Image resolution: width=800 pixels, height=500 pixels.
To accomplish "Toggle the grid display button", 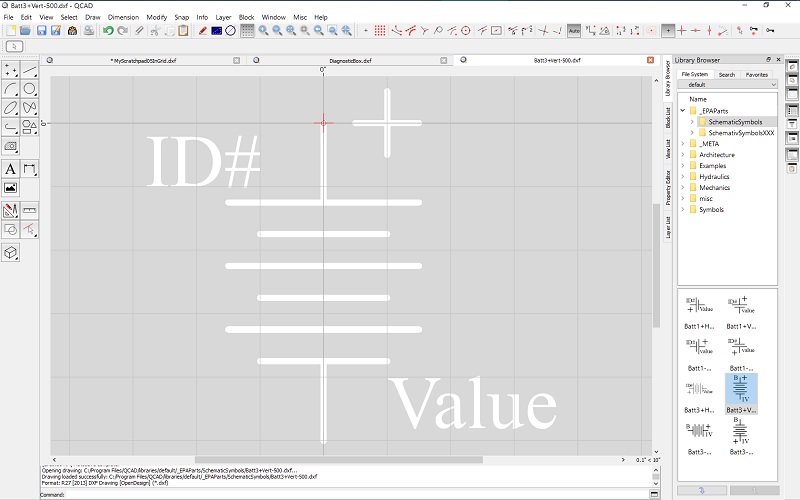I will click(247, 31).
